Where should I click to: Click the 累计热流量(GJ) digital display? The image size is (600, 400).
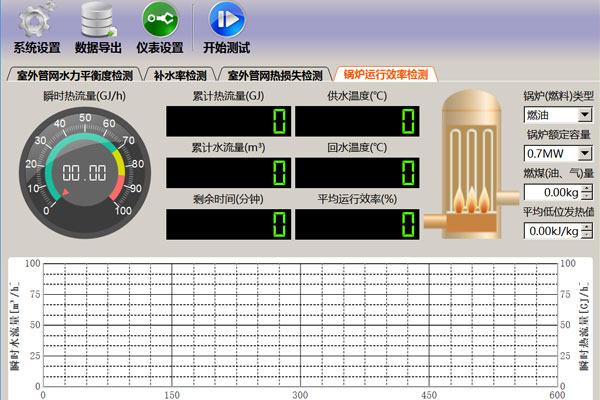[226, 122]
